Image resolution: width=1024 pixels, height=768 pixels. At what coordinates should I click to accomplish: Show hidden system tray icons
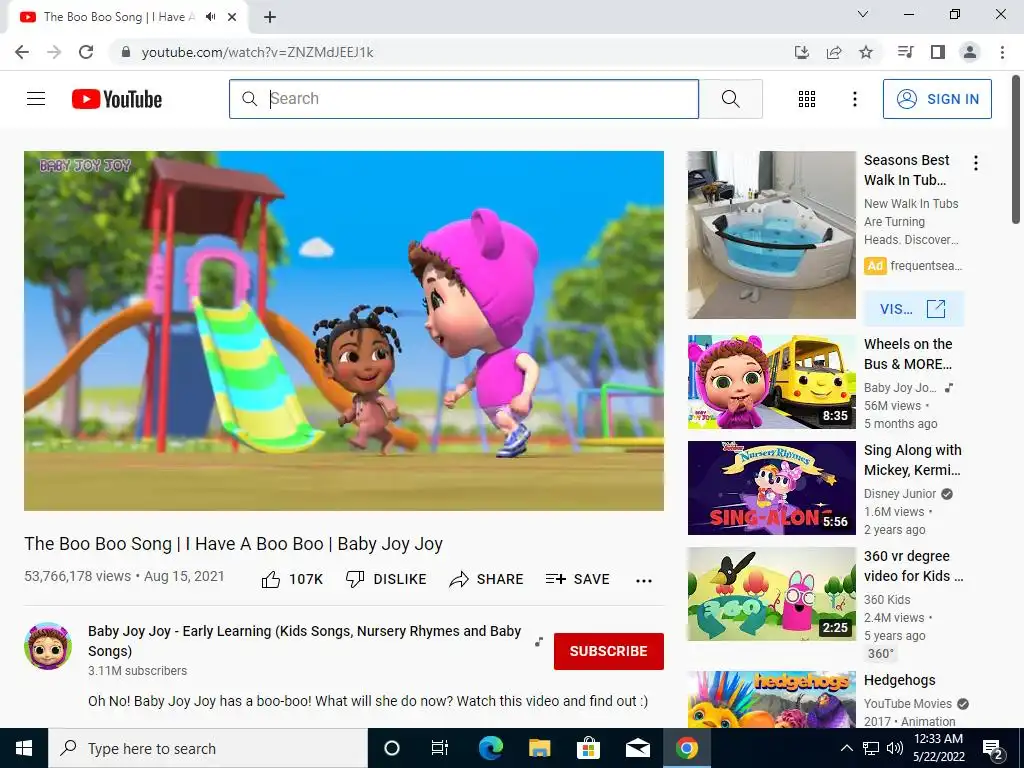[846, 748]
